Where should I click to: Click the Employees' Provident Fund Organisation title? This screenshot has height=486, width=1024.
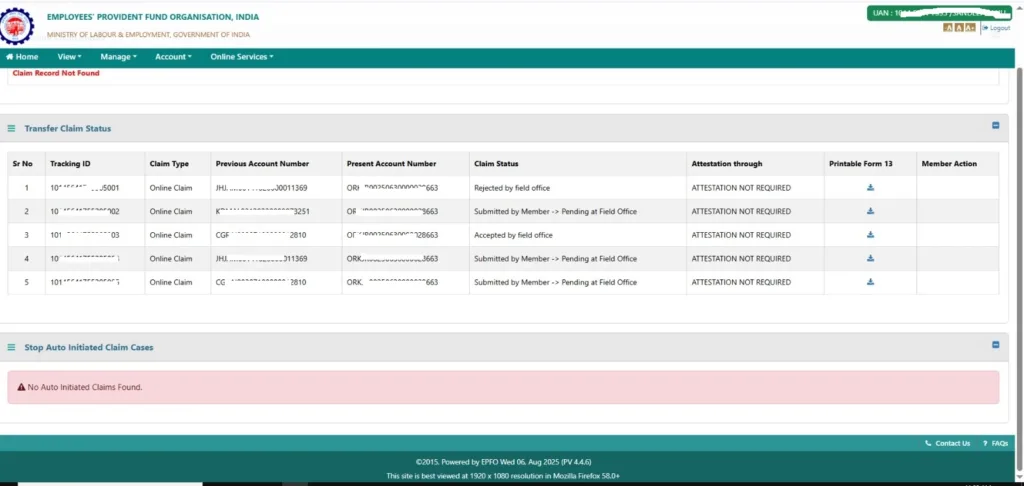153,17
